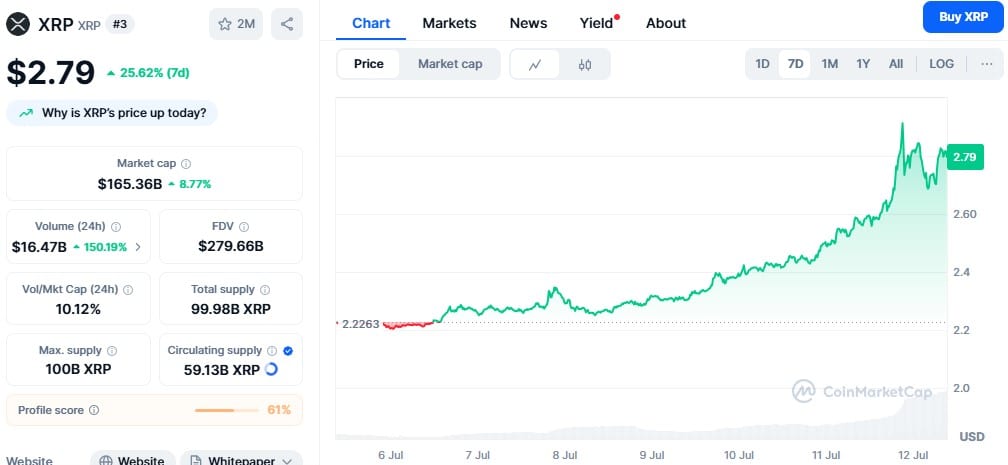Image resolution: width=1008 pixels, height=465 pixels.
Task: Click the globe icon on Website button
Action: pos(106,461)
